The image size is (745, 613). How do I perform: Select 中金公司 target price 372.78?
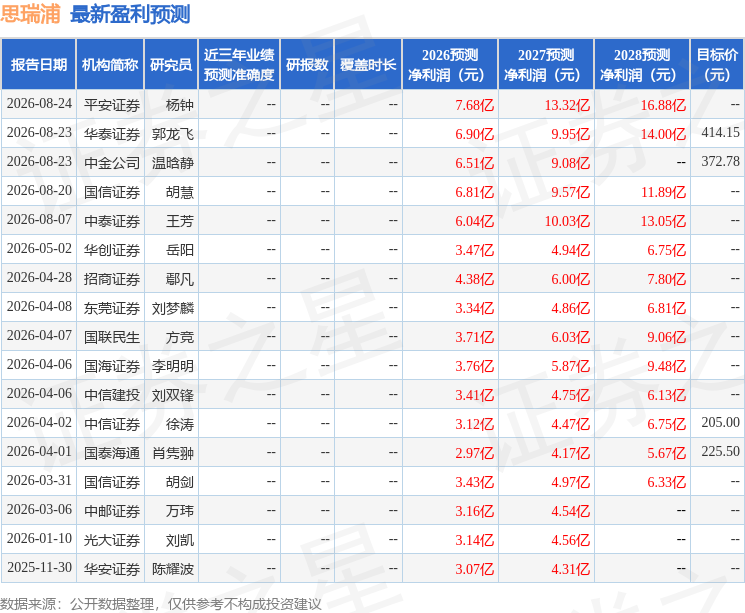720,162
